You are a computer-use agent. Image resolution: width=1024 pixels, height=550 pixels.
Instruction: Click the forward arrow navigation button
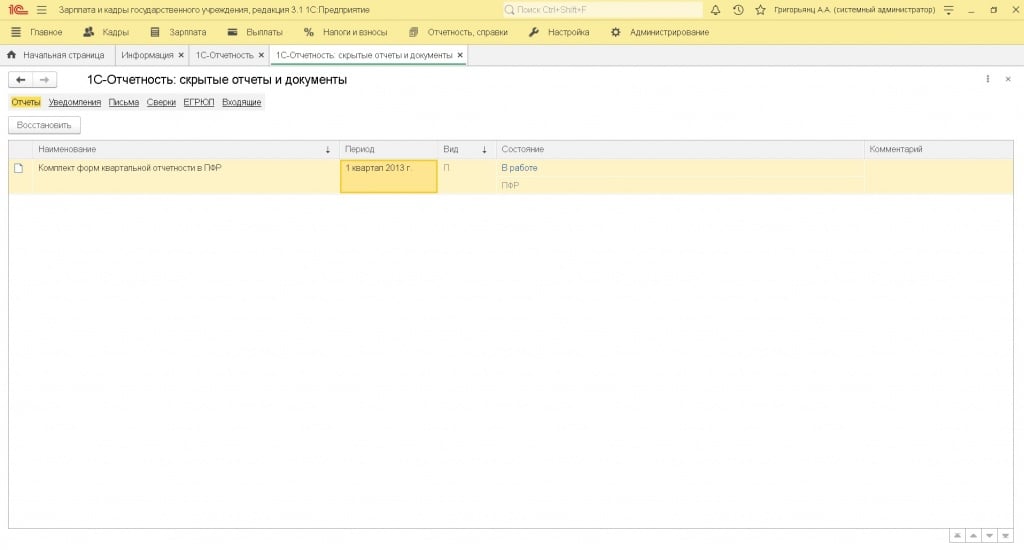pos(44,80)
